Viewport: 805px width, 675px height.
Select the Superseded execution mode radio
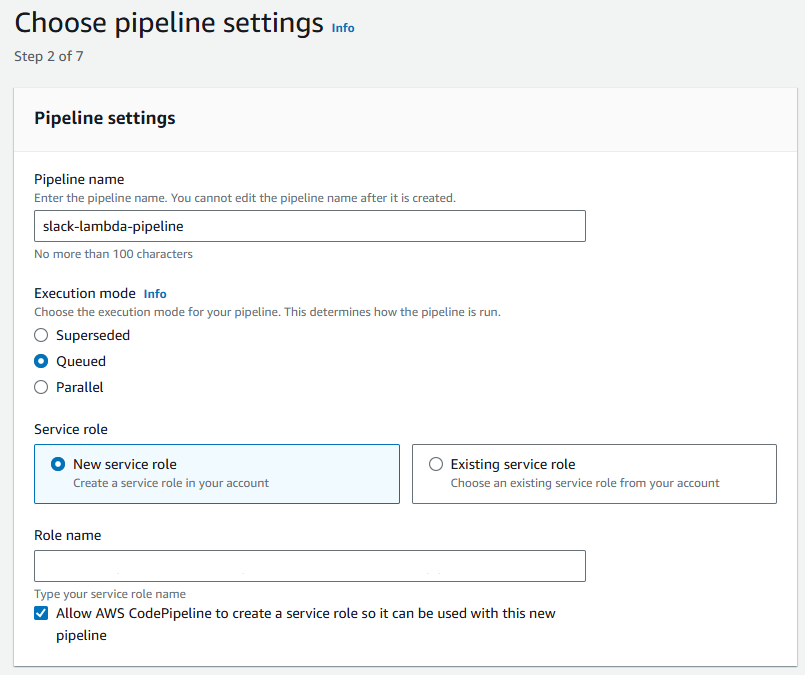(41, 336)
